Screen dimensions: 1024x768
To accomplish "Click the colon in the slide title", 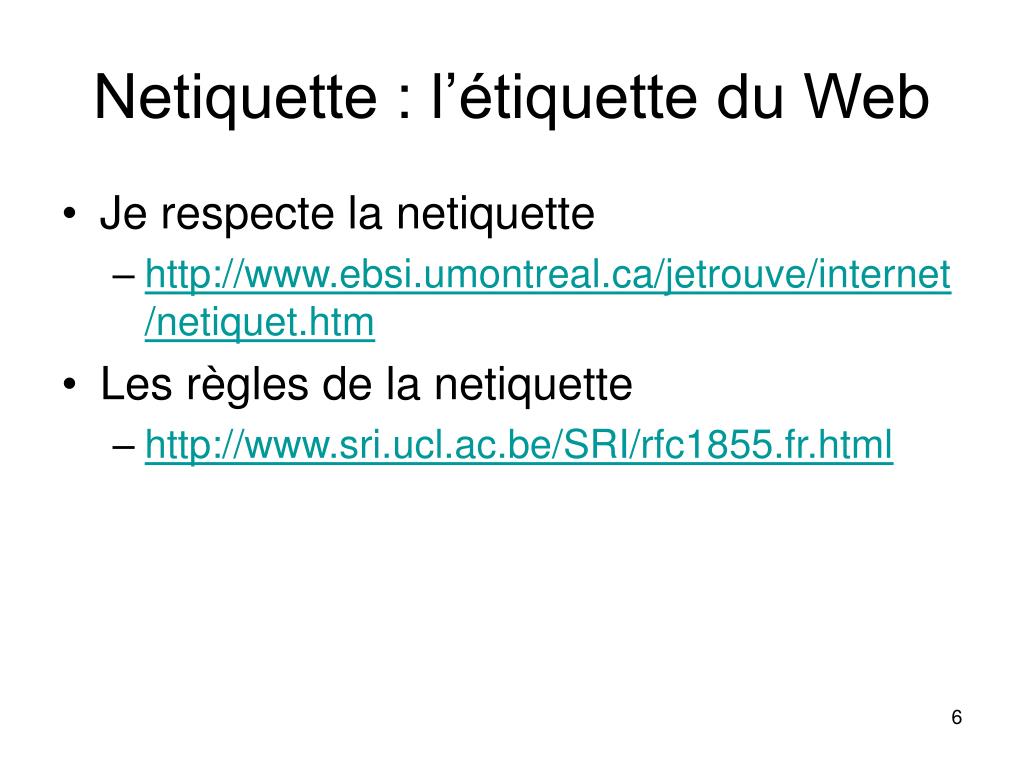I will 405,103.
